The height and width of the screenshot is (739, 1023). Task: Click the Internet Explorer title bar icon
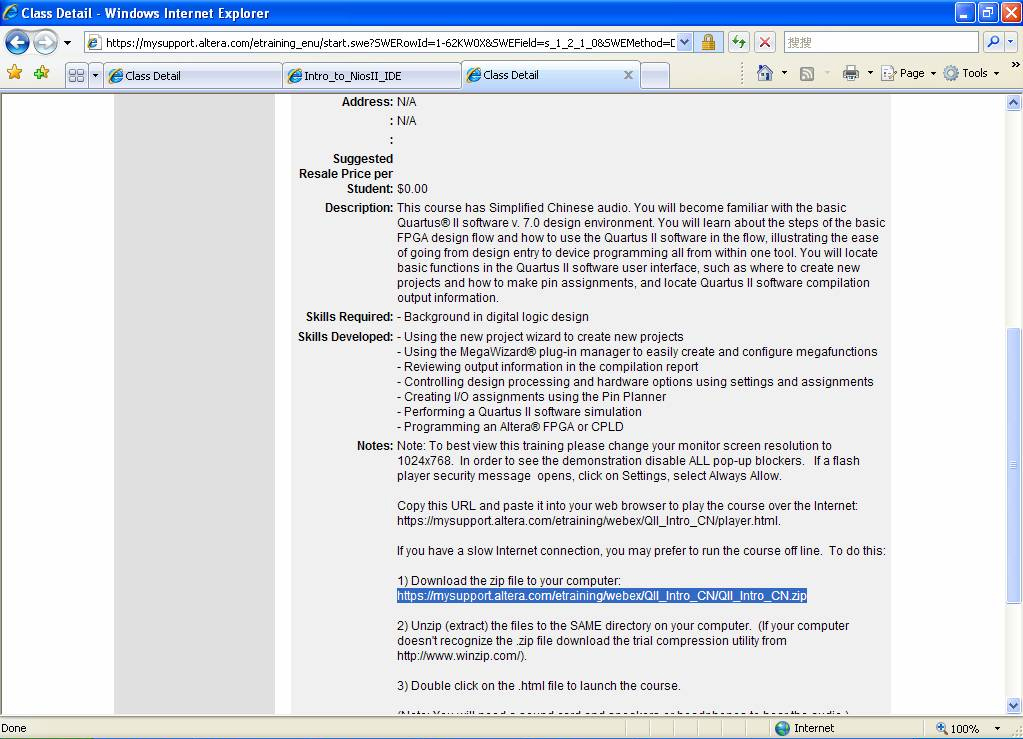pyautogui.click(x=10, y=12)
